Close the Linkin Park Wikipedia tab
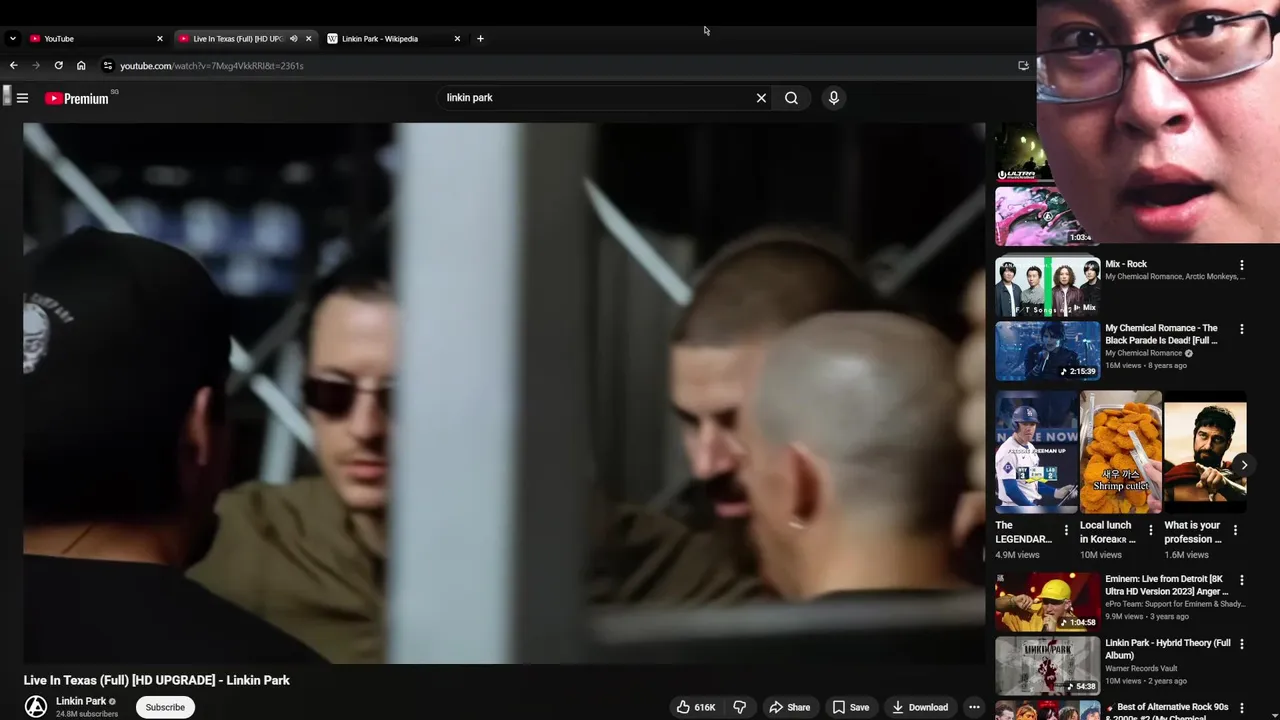Screen dimensions: 1280x720 coord(457,38)
